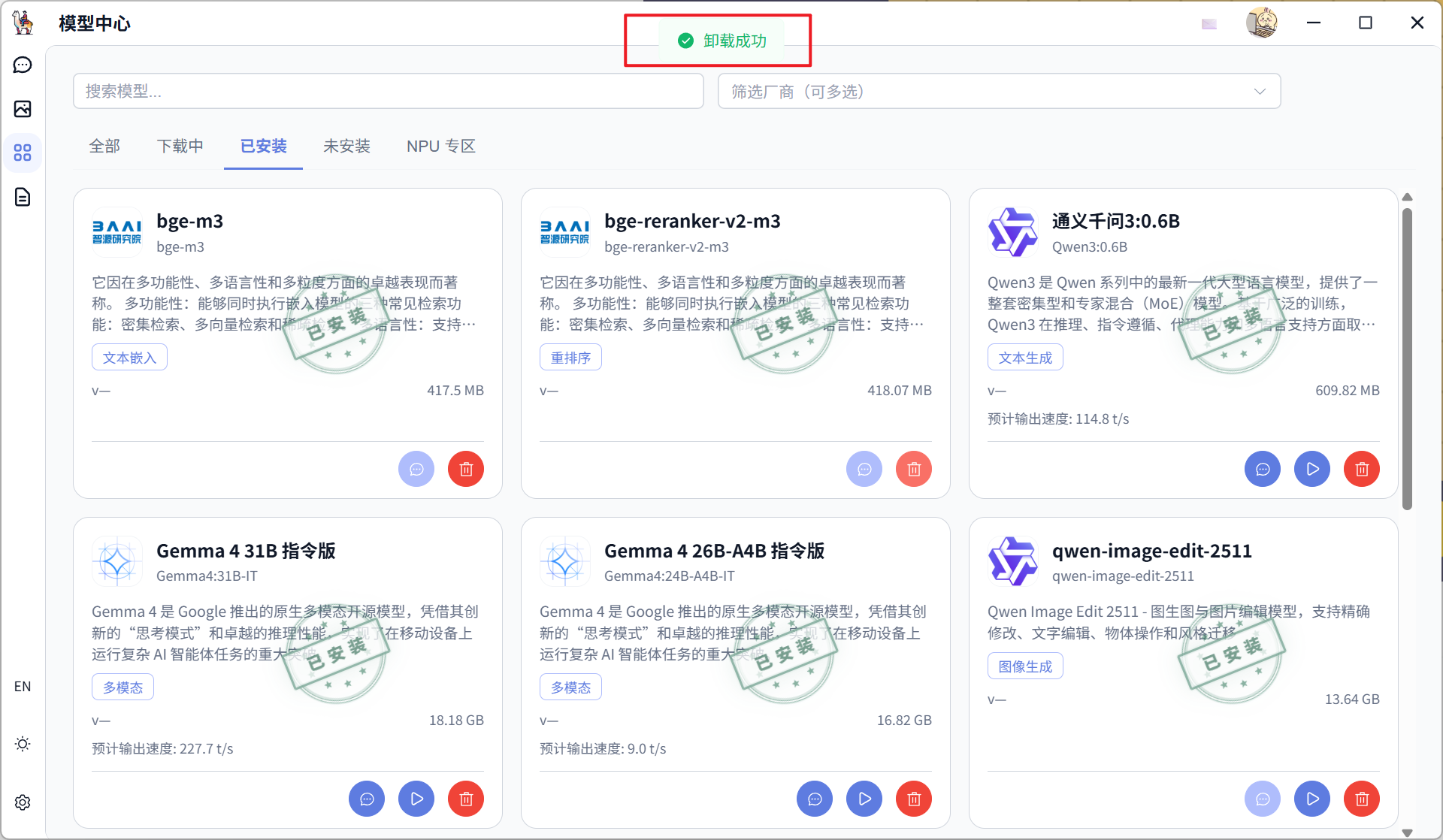Select the 已安装 tab

pyautogui.click(x=263, y=146)
